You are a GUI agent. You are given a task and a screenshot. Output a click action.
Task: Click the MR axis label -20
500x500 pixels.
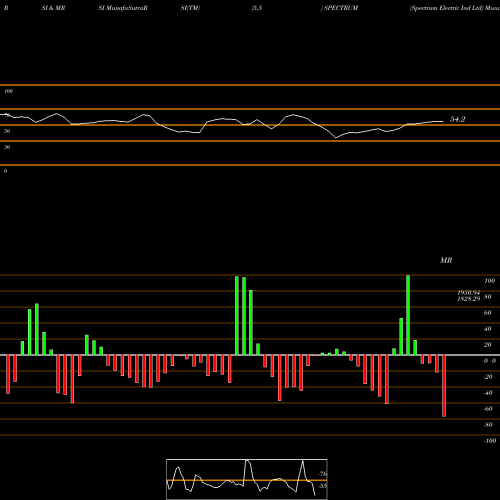(x=488, y=377)
